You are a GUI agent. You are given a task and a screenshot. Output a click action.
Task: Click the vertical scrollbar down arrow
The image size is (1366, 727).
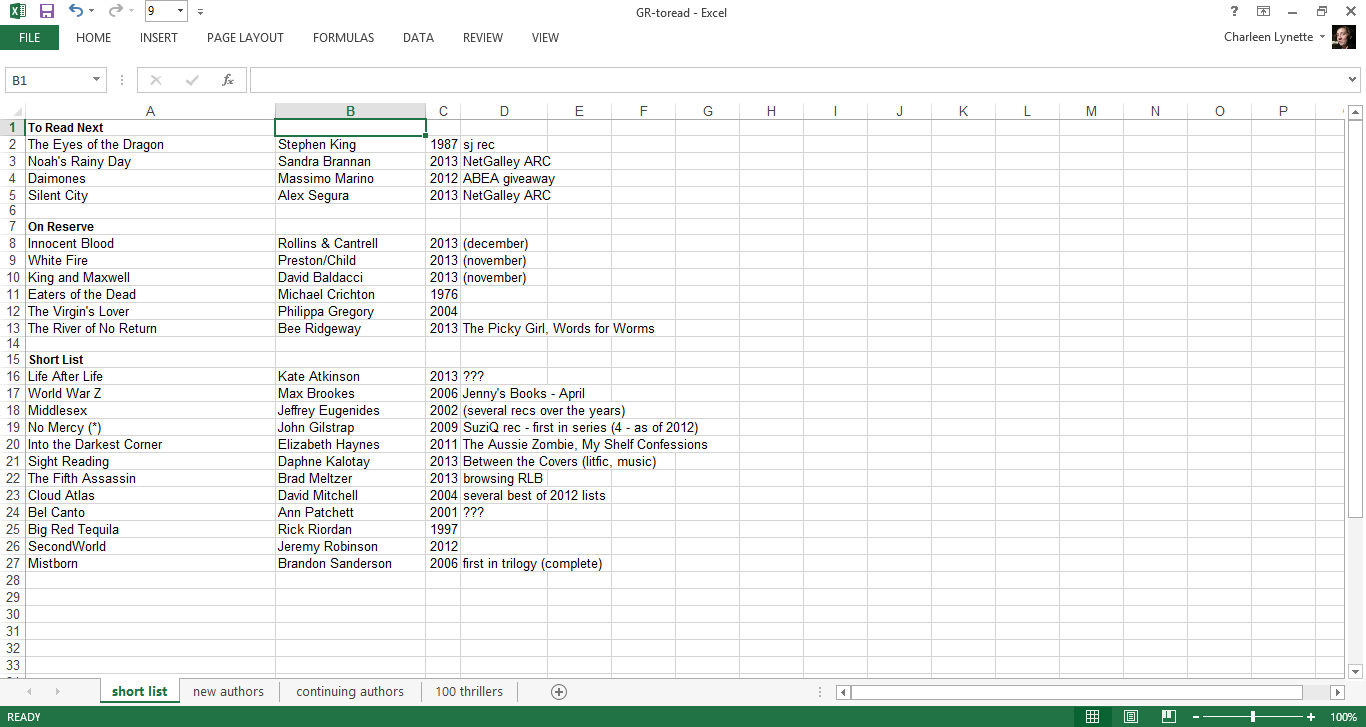point(1355,671)
